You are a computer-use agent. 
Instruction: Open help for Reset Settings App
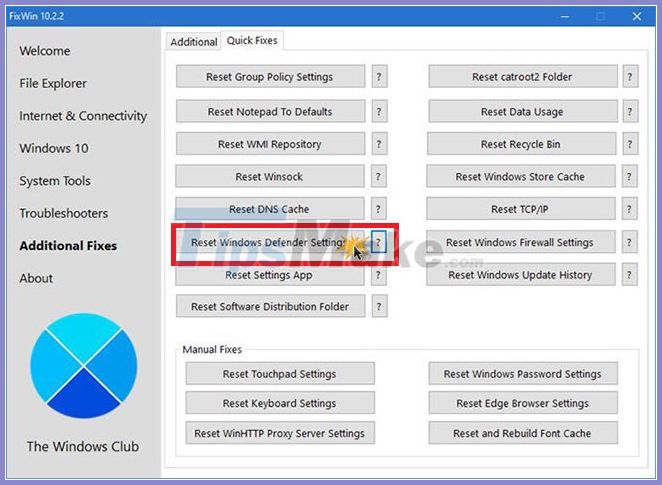click(x=378, y=275)
